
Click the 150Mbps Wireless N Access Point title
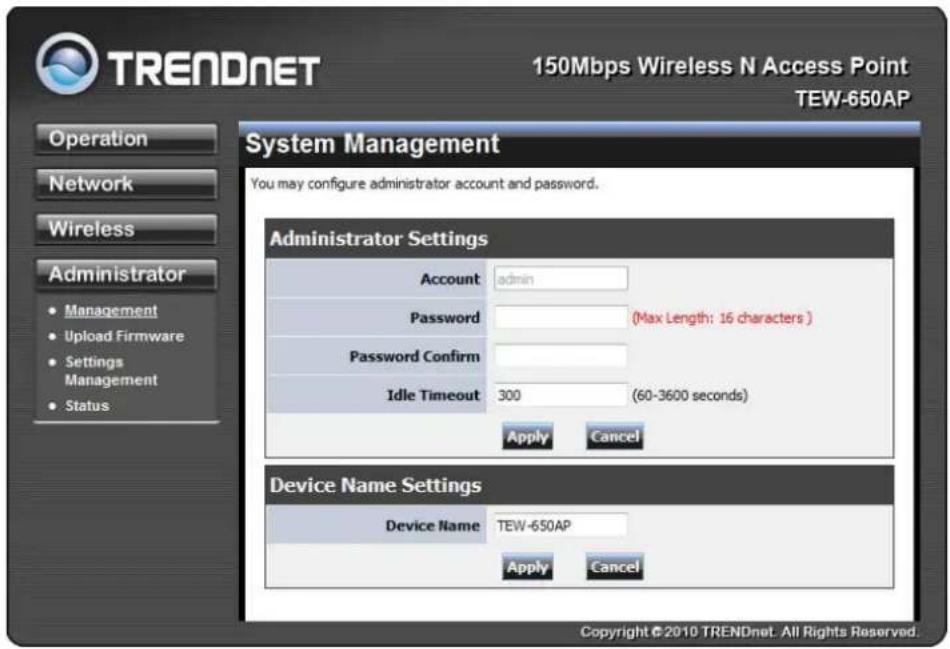pos(720,66)
